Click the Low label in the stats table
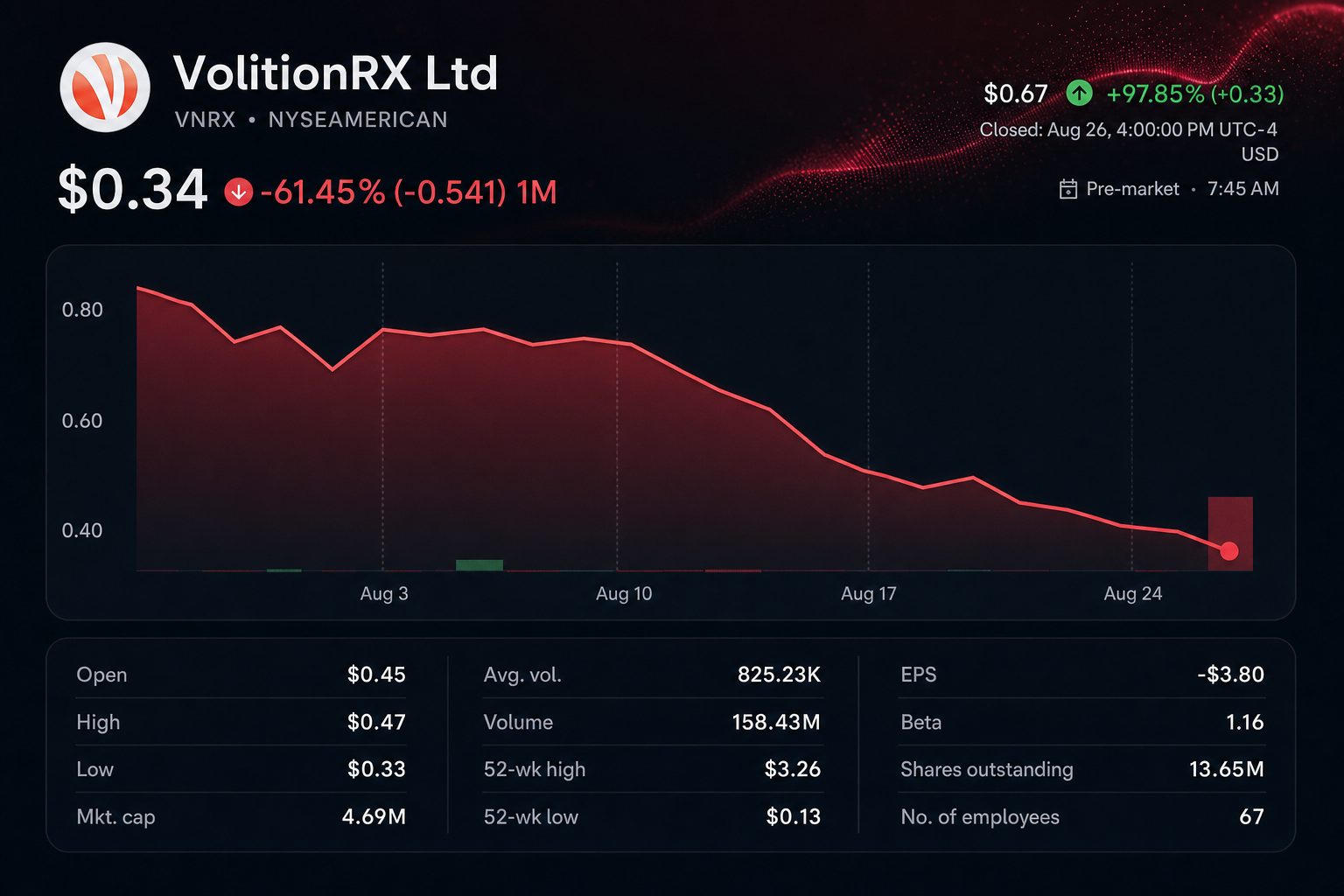This screenshot has height=896, width=1344. point(94,769)
